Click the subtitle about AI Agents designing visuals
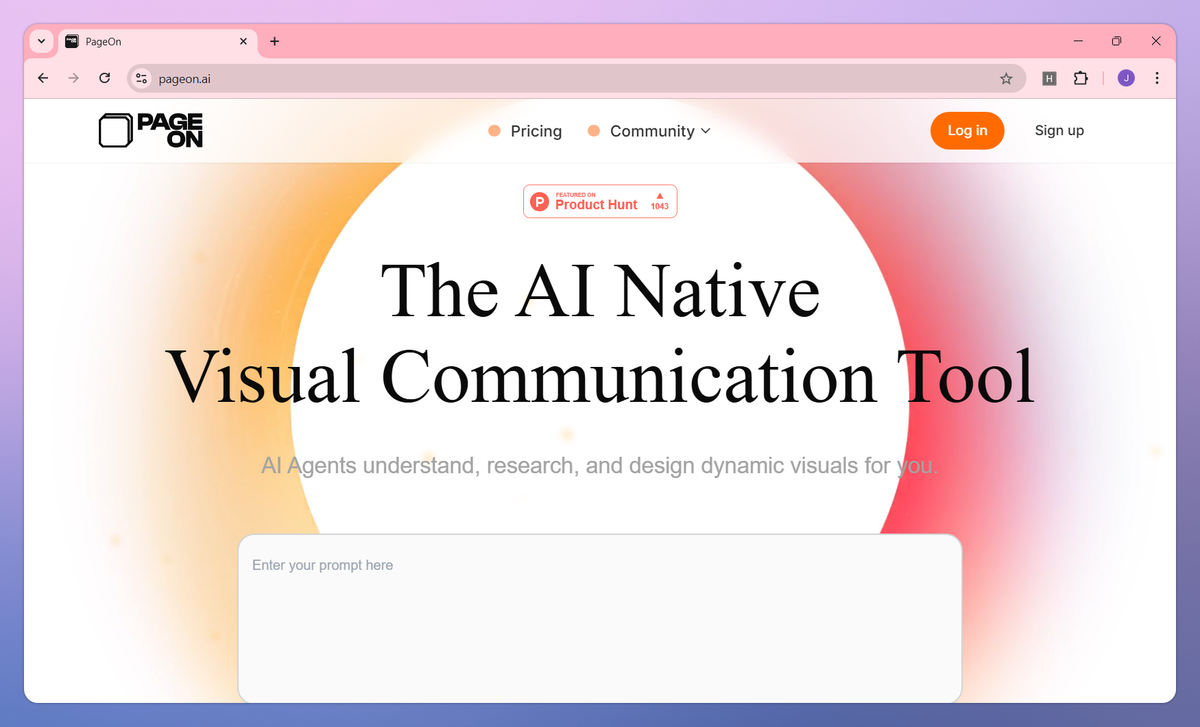This screenshot has height=727, width=1200. tap(599, 466)
